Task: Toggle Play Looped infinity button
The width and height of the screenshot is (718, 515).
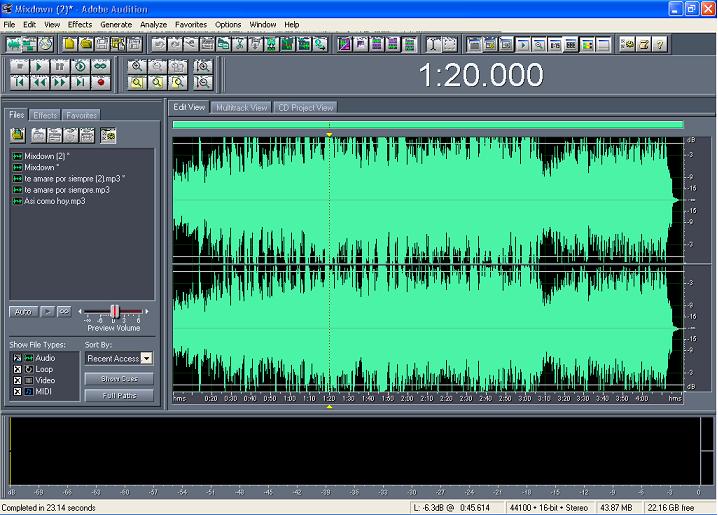Action: click(x=100, y=66)
